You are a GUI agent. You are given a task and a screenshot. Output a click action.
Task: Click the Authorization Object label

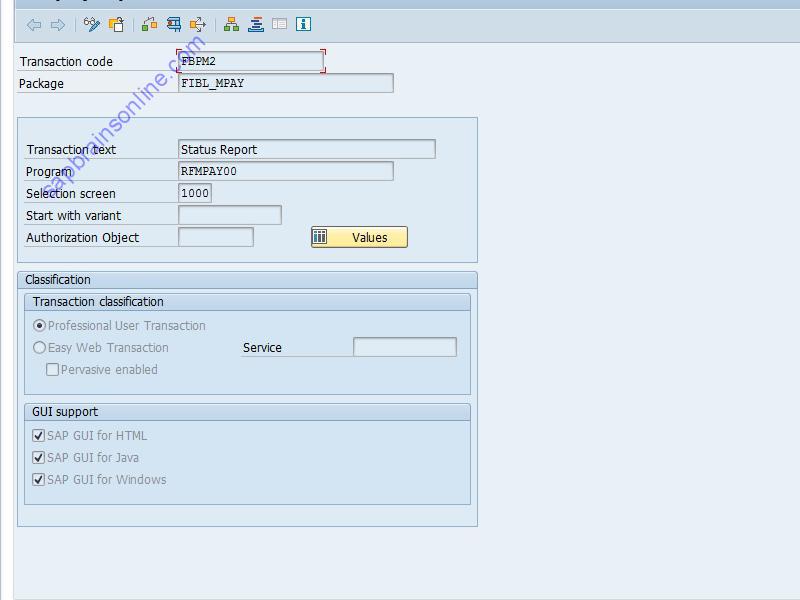[x=83, y=238]
